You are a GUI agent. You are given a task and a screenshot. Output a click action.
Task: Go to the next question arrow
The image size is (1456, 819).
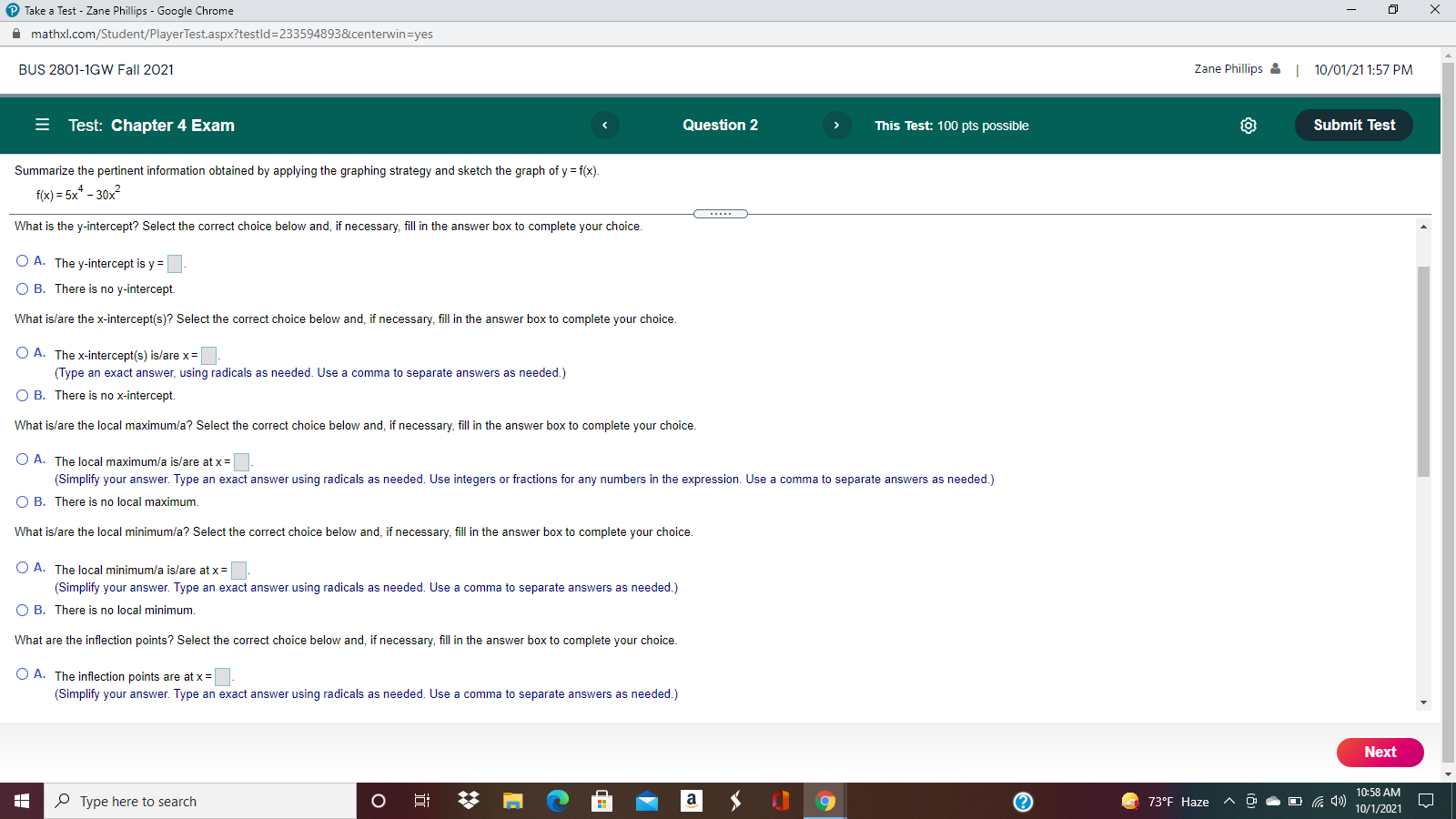coord(836,126)
